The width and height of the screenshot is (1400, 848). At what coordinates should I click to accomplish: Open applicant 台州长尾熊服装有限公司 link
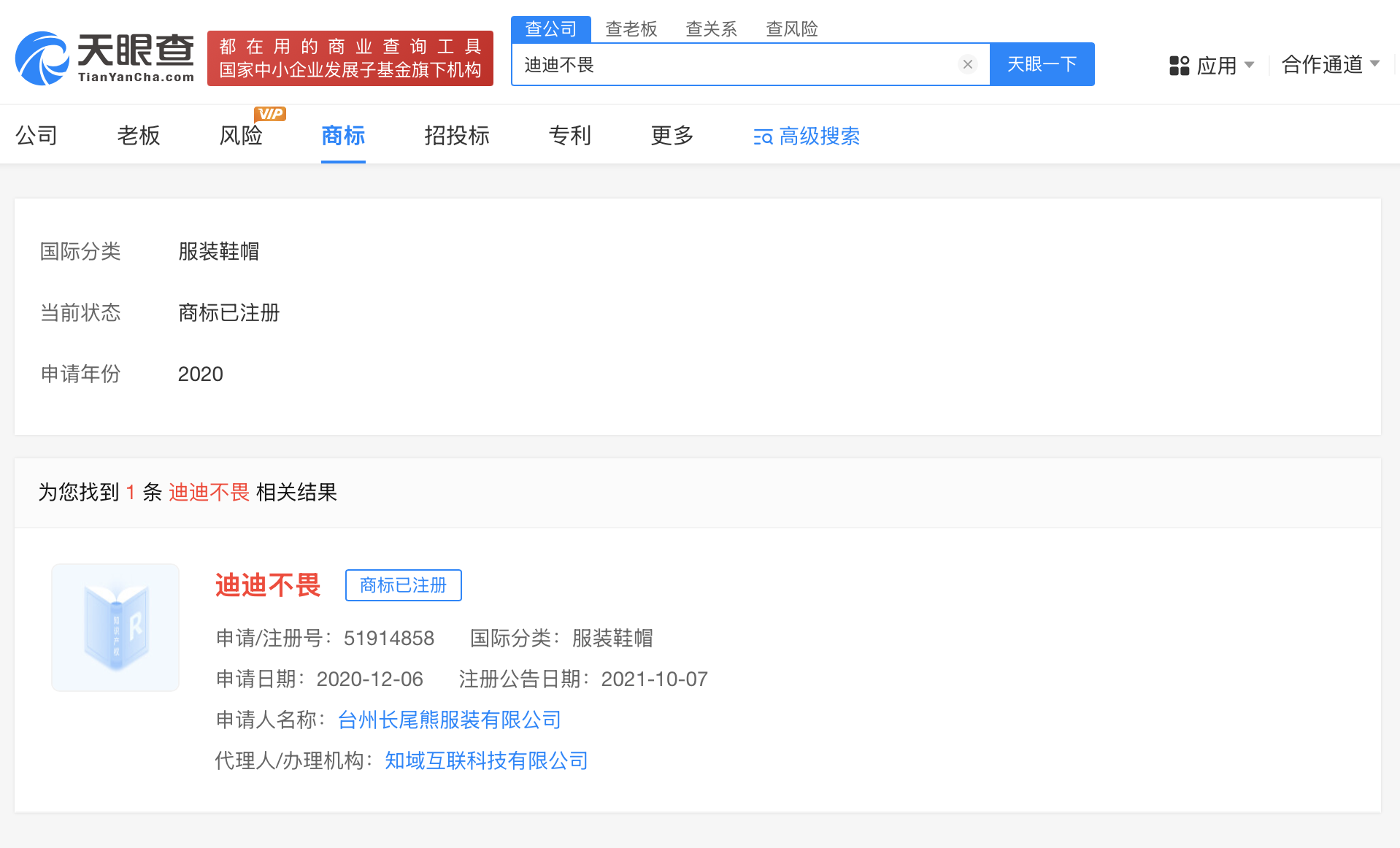click(449, 720)
